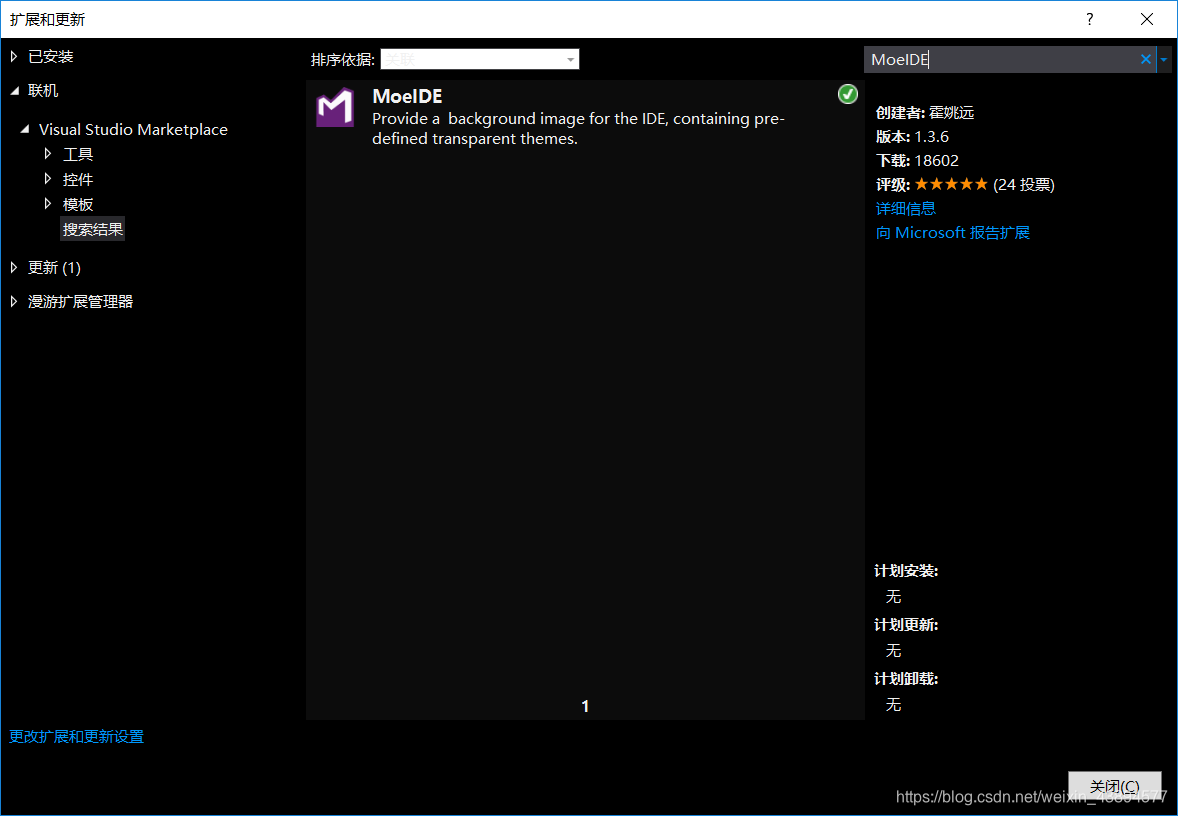The width and height of the screenshot is (1178, 816).
Task: Click the 关闭(C) button
Action: pyautogui.click(x=1115, y=786)
